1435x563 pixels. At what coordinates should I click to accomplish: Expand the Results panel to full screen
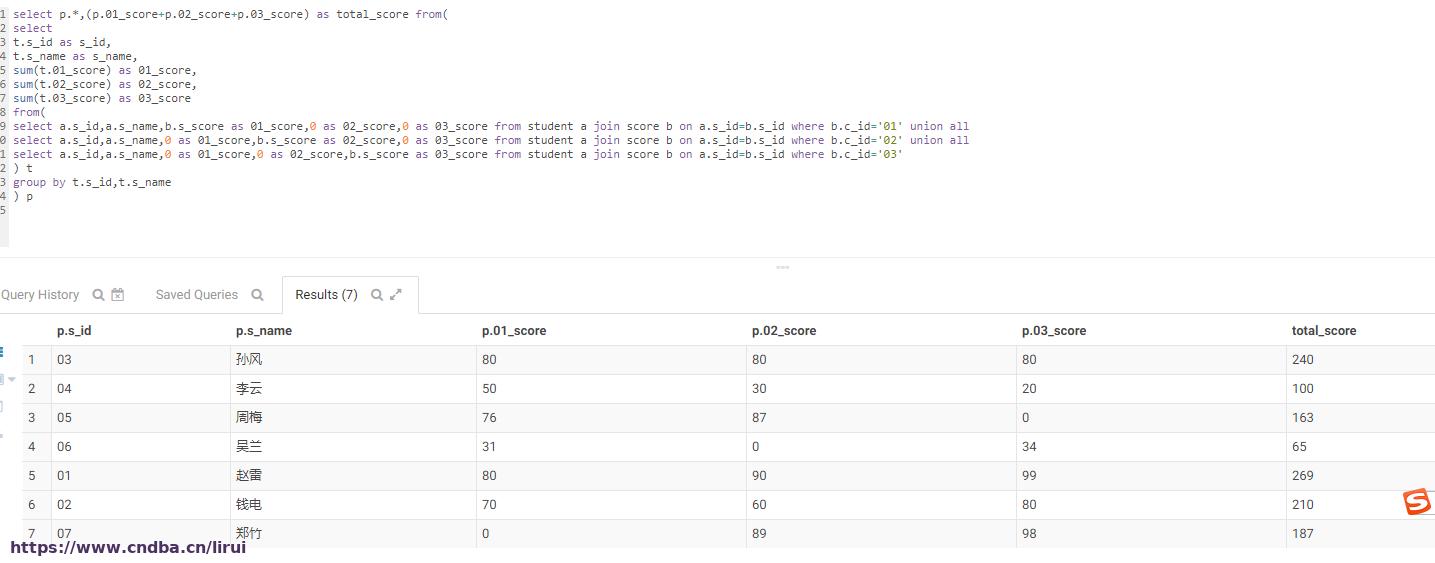tap(396, 295)
